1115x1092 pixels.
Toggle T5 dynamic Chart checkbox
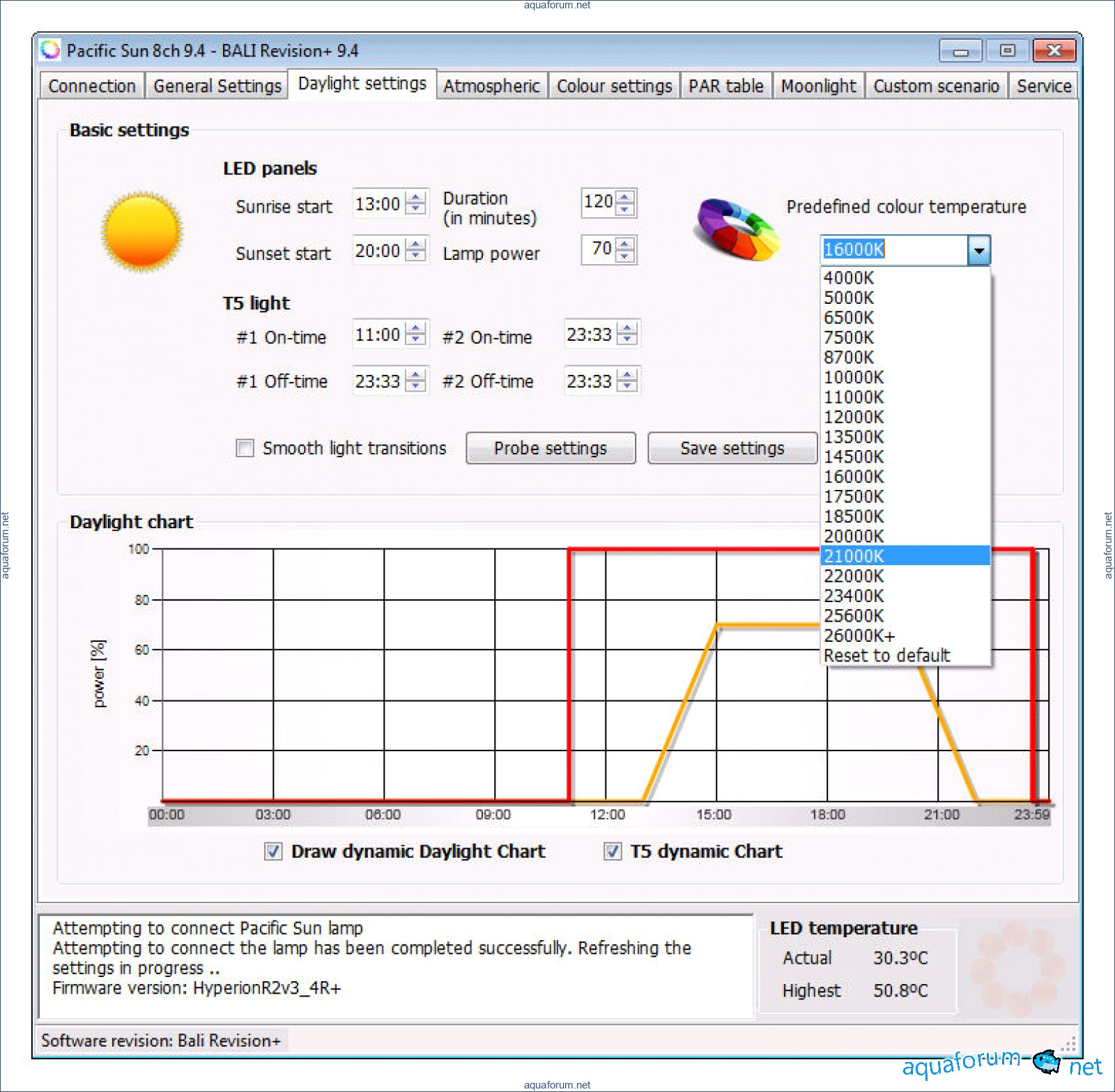(x=613, y=851)
